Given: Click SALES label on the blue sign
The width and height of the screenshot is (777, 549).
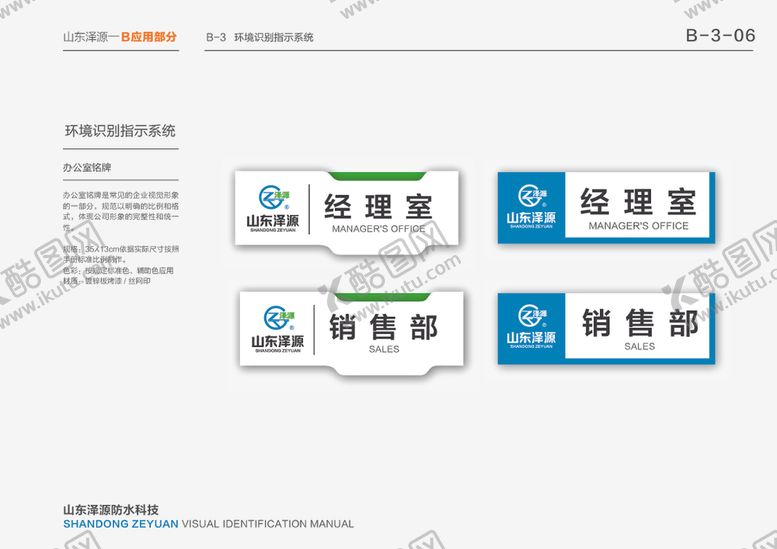Looking at the screenshot, I should click(640, 346).
